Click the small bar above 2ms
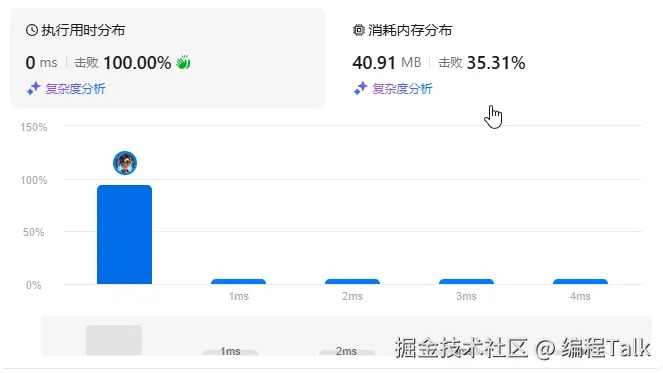This screenshot has height=373, width=663. (x=352, y=282)
